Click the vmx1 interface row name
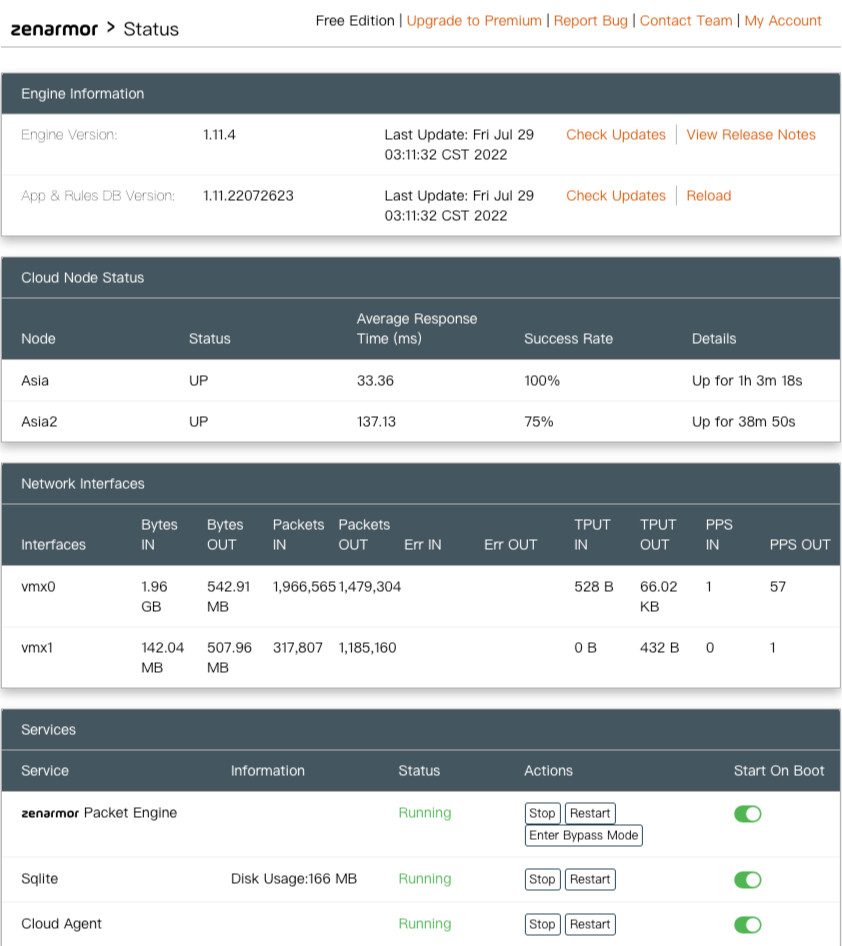 pyautogui.click(x=37, y=647)
